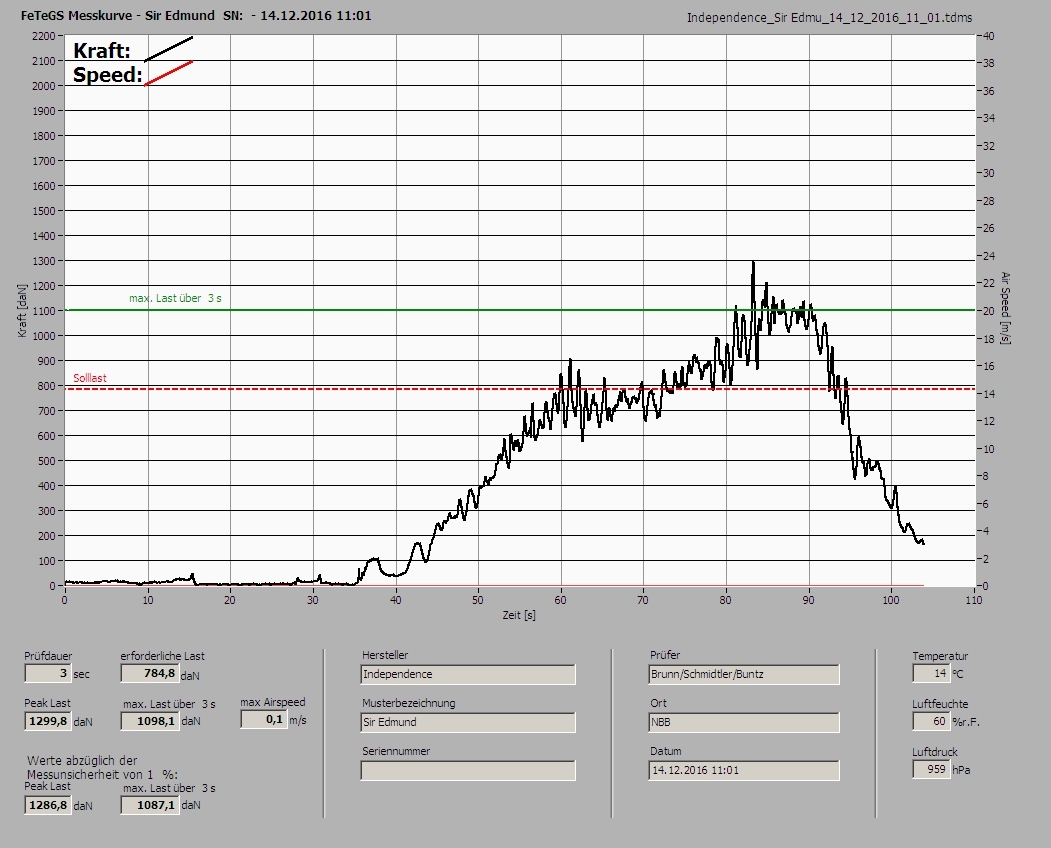Click the "Speed:" legend label
Image resolution: width=1051 pixels, height=848 pixels.
pos(107,74)
